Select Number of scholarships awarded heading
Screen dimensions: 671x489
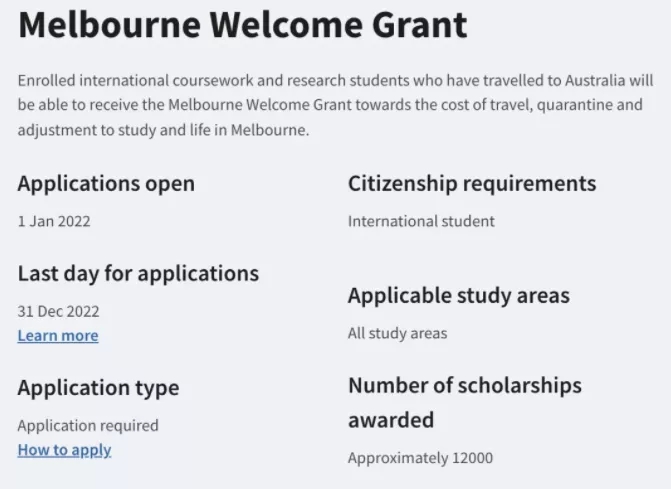[465, 403]
